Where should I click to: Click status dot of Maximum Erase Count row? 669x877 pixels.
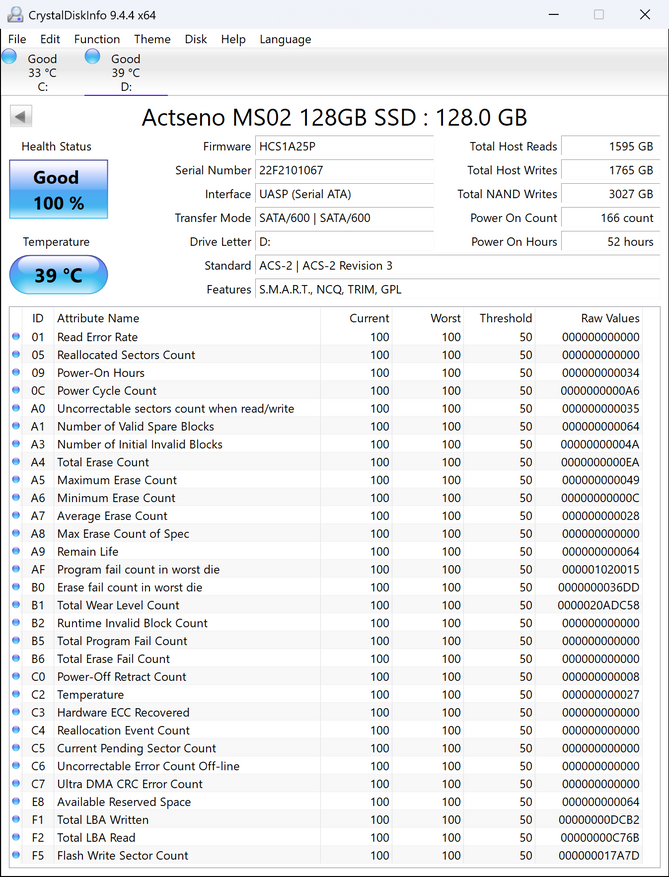point(16,480)
